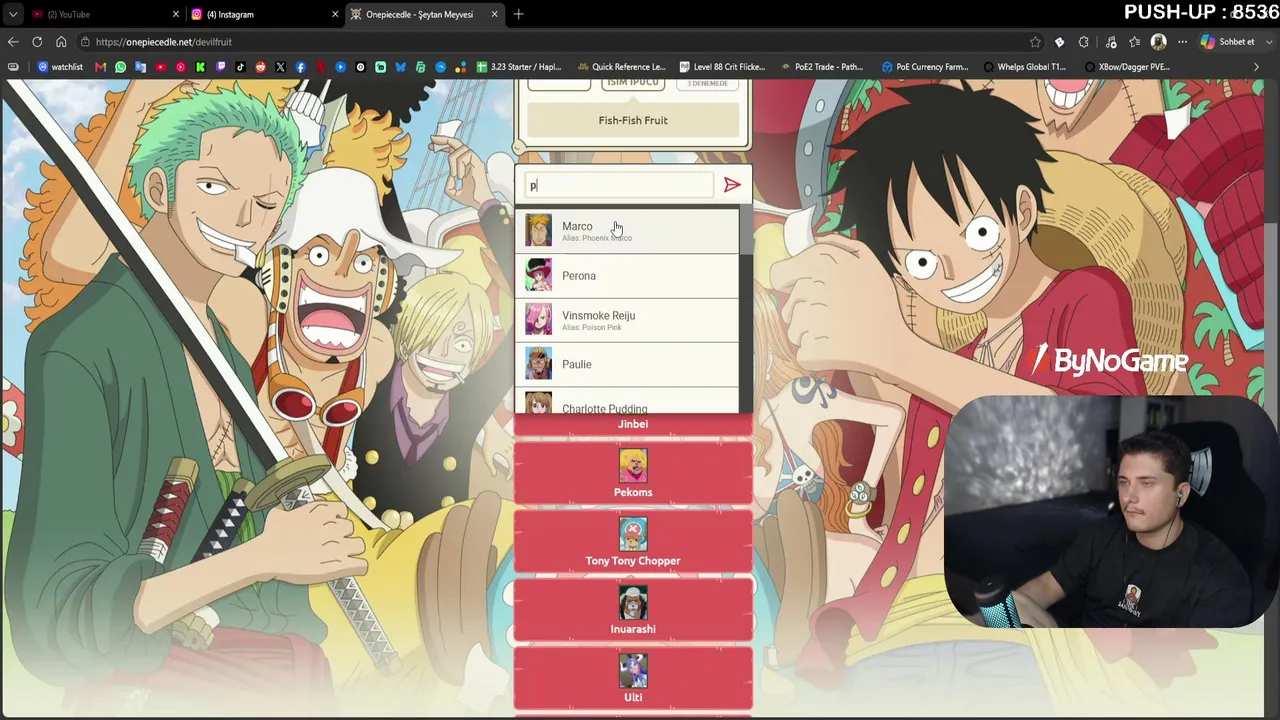Open the Gmail bookmark
This screenshot has width=1280, height=720.
[100, 67]
